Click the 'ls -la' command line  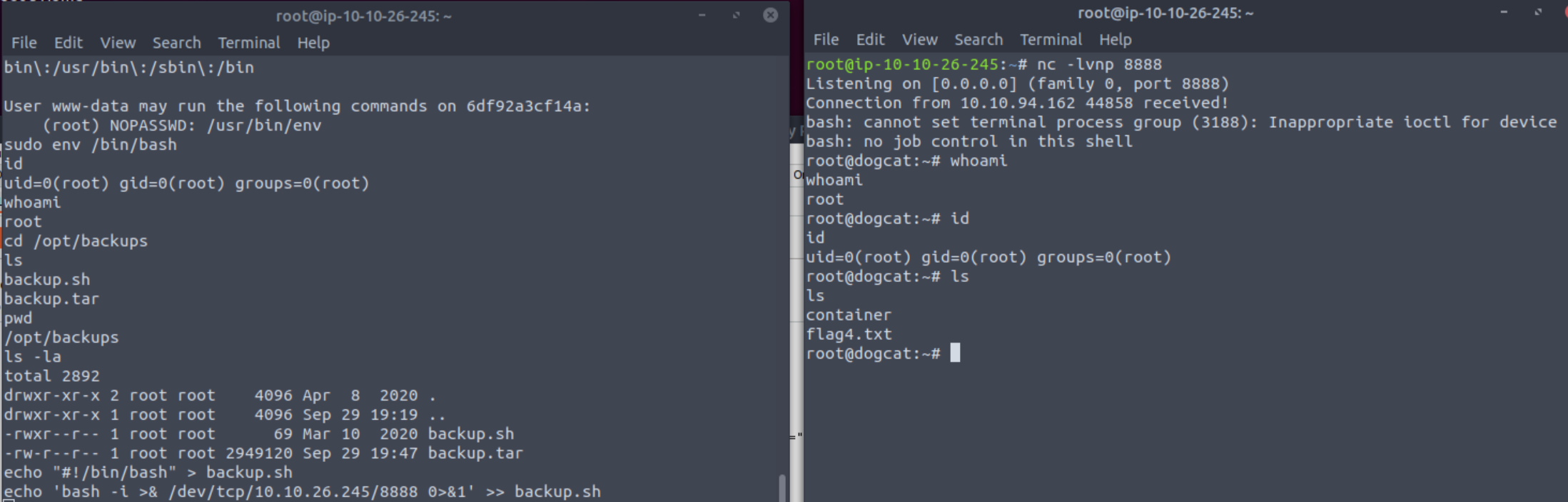click(x=32, y=356)
